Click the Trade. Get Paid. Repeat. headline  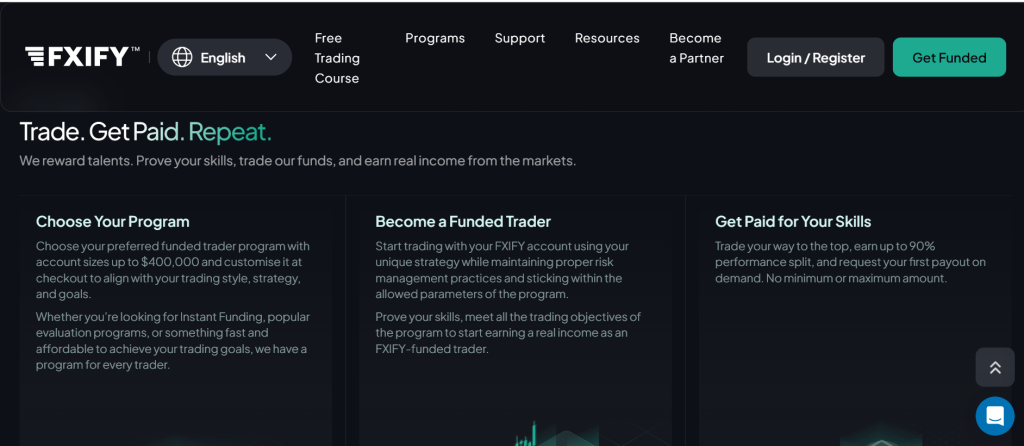(x=146, y=132)
